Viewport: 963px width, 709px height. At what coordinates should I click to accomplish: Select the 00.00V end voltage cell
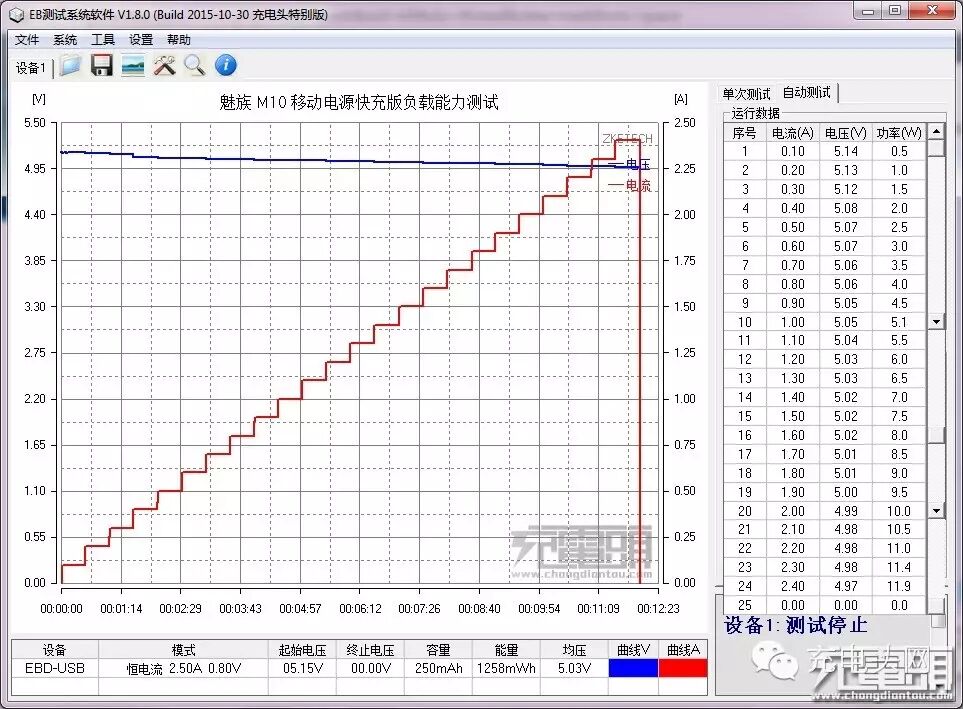[x=370, y=668]
